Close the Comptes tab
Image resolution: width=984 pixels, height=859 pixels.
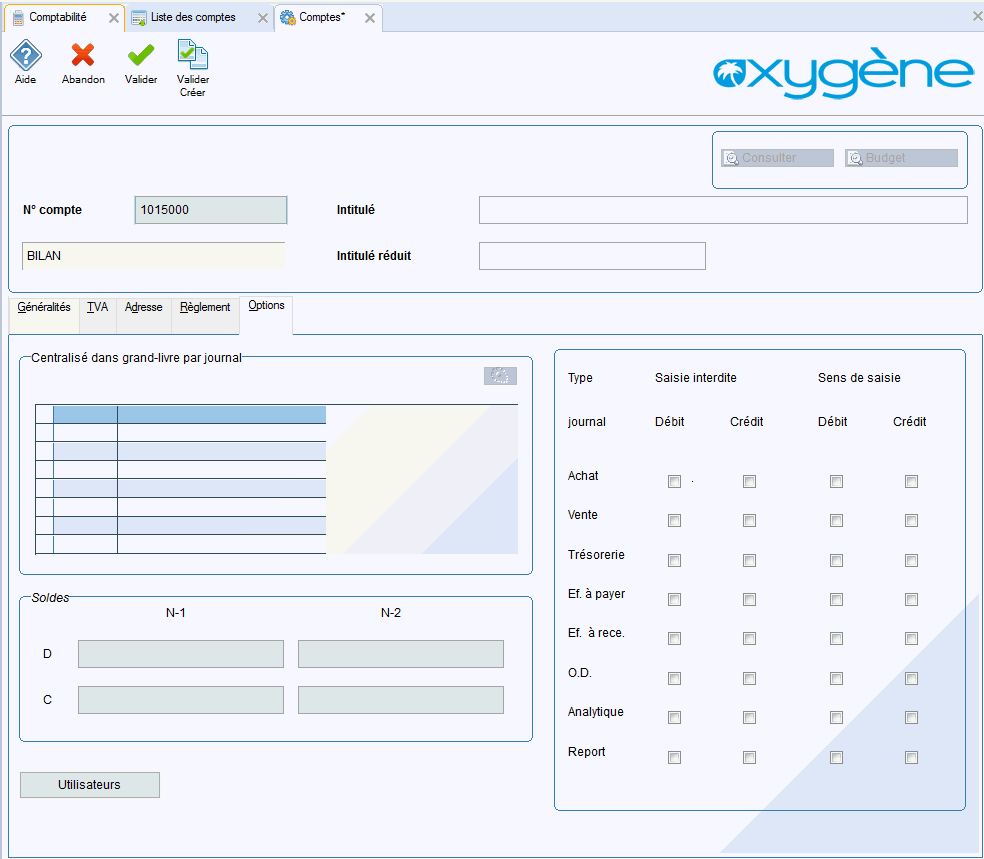[370, 18]
